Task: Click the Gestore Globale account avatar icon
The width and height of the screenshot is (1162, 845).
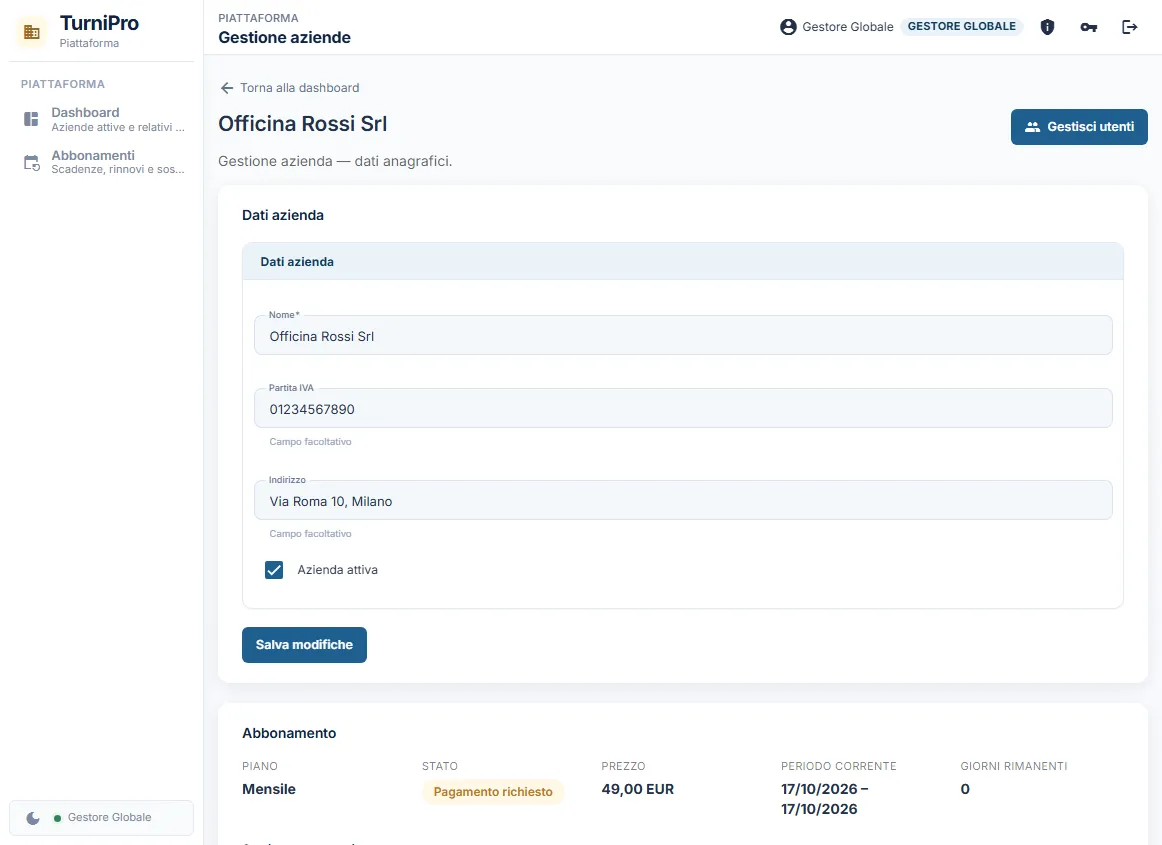Action: tap(788, 27)
